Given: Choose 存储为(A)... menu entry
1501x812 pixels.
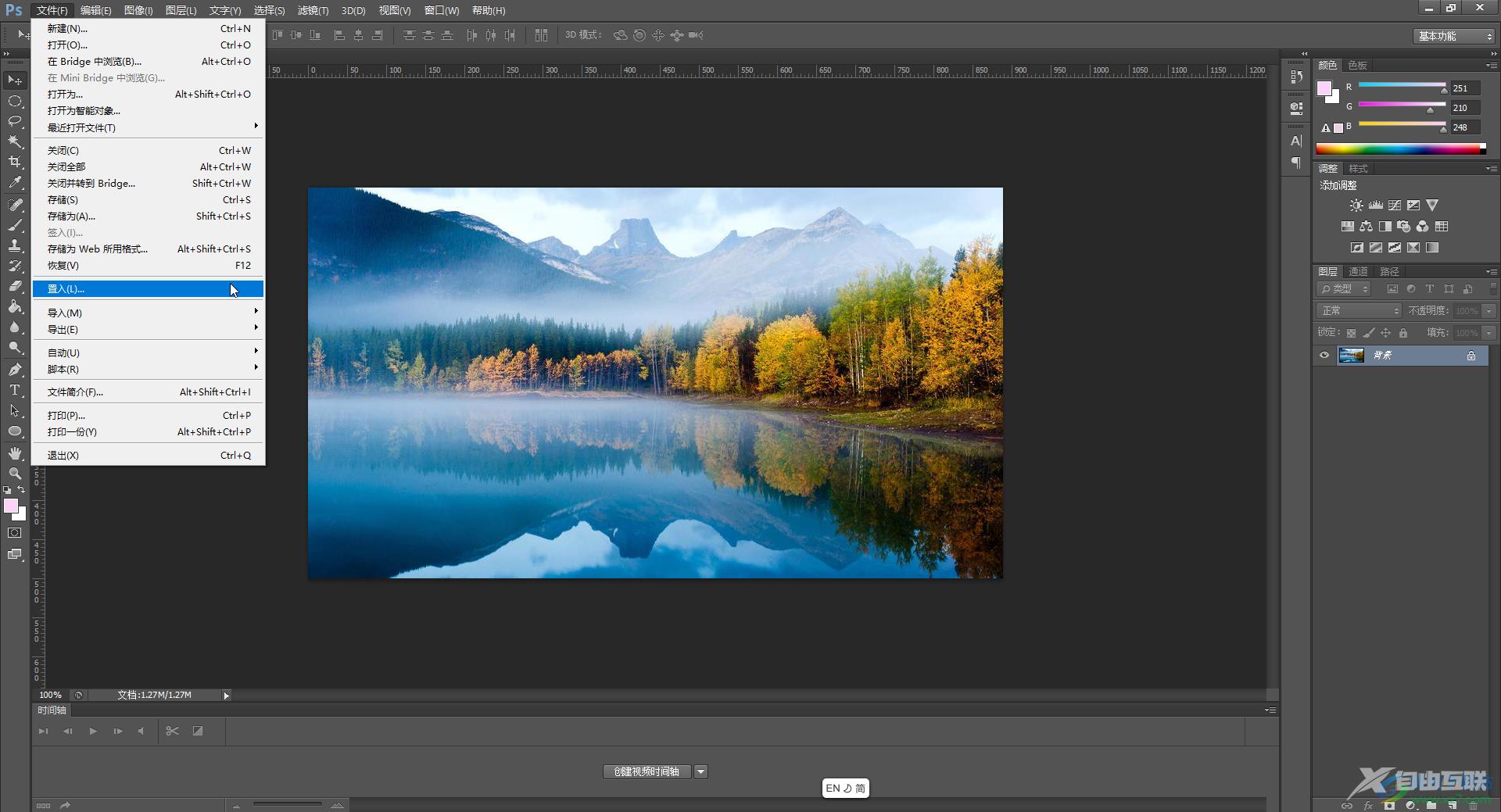Looking at the screenshot, I should pos(149,216).
